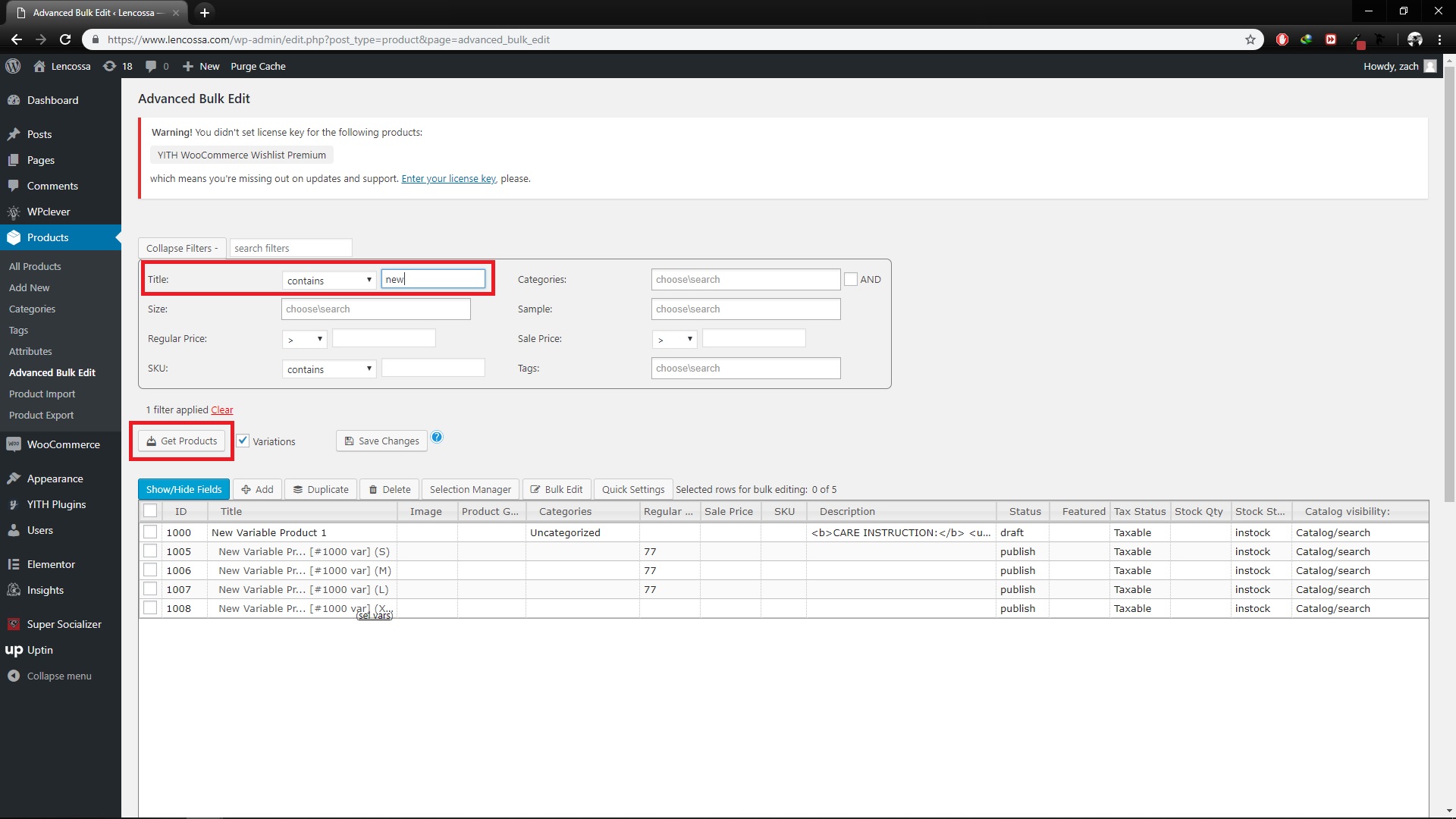Follow the 'Enter your license key' link
The image size is (1456, 819).
(448, 178)
